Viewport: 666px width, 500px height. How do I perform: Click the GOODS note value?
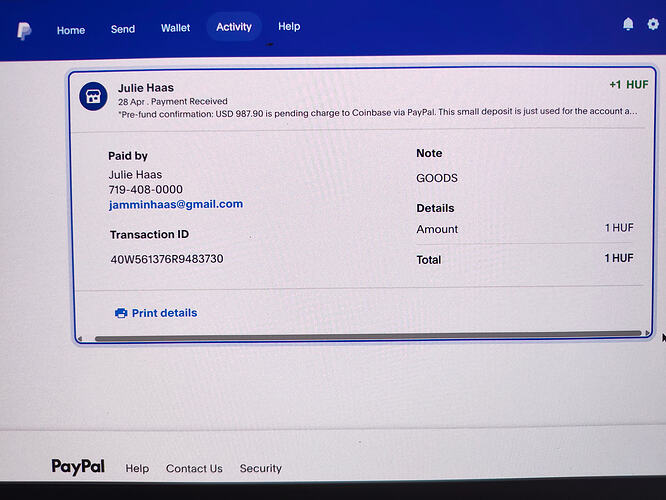coord(437,178)
